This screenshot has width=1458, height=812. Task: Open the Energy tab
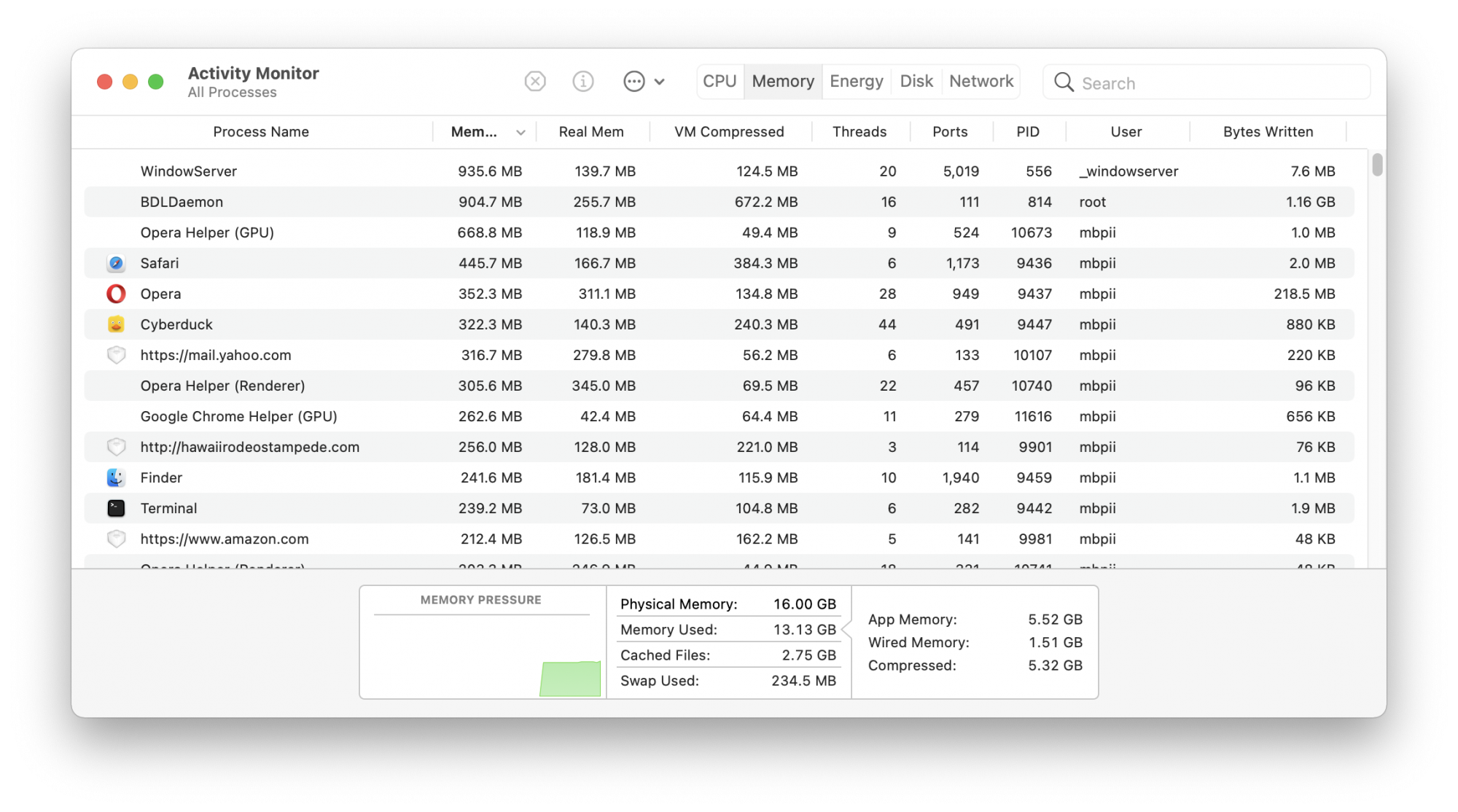(856, 81)
